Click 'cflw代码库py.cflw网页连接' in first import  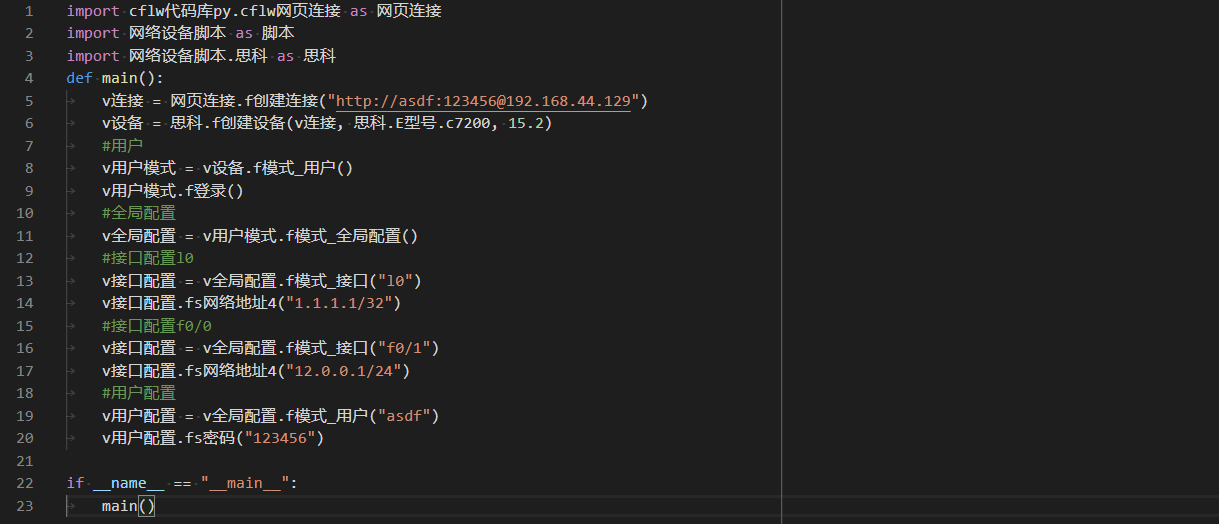click(235, 11)
